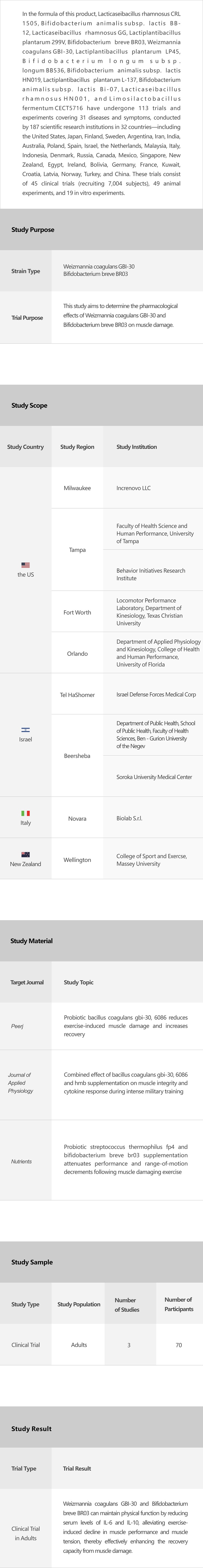Screen dimensions: 203x1568
Task: Click the Peerj journal name
Action: click(x=17, y=1026)
